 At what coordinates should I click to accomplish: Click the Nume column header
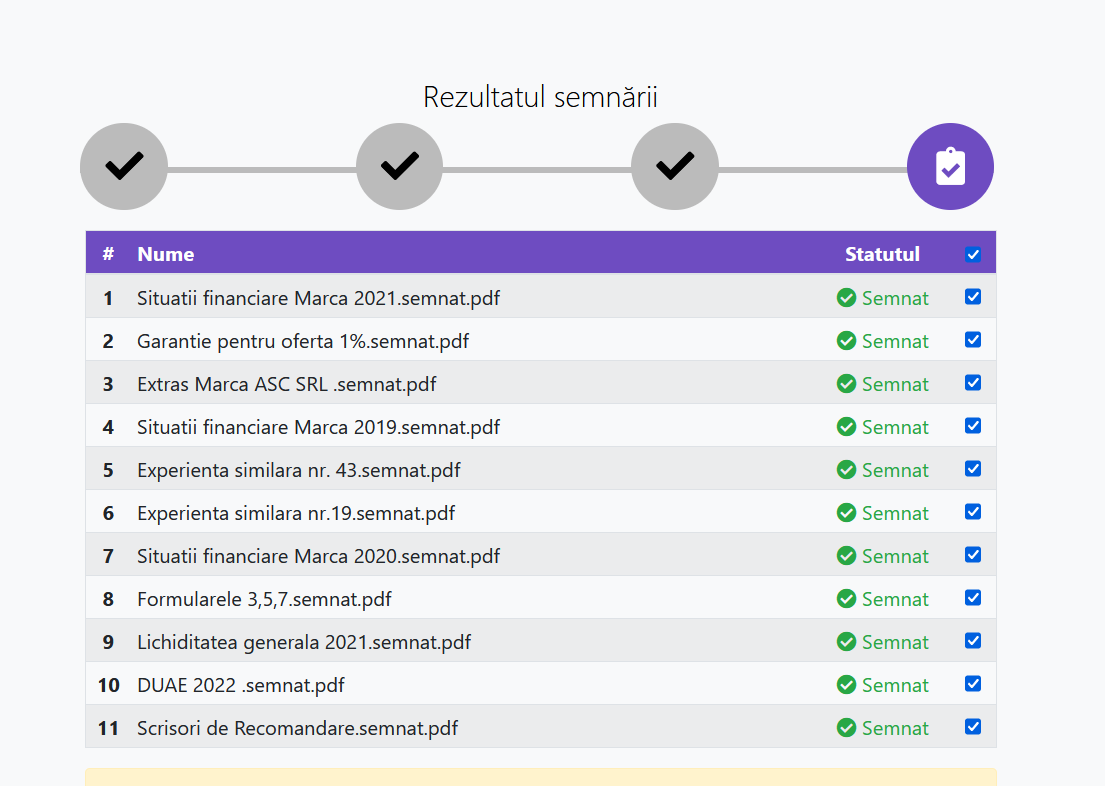[x=166, y=254]
